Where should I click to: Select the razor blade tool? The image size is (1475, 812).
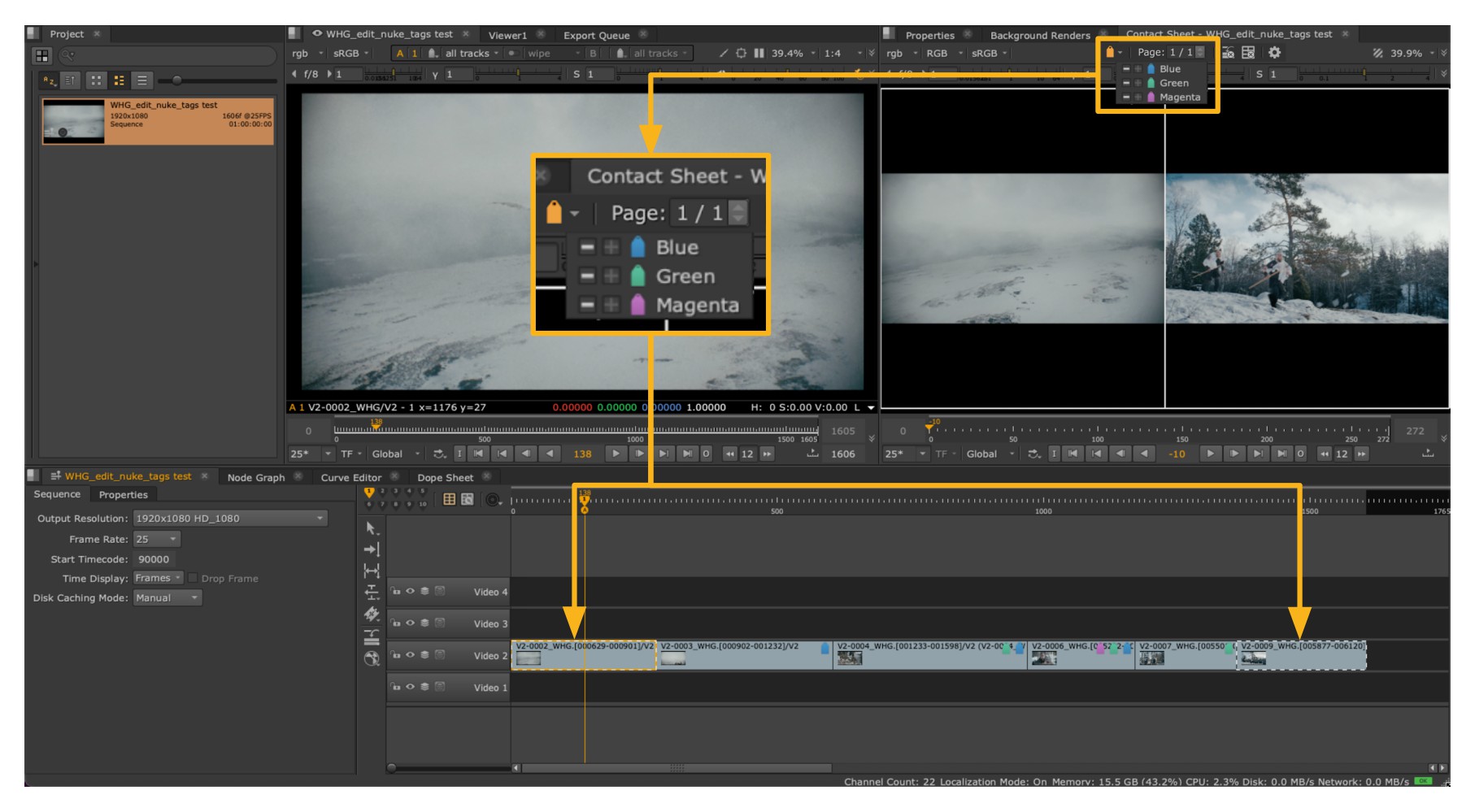click(x=372, y=614)
